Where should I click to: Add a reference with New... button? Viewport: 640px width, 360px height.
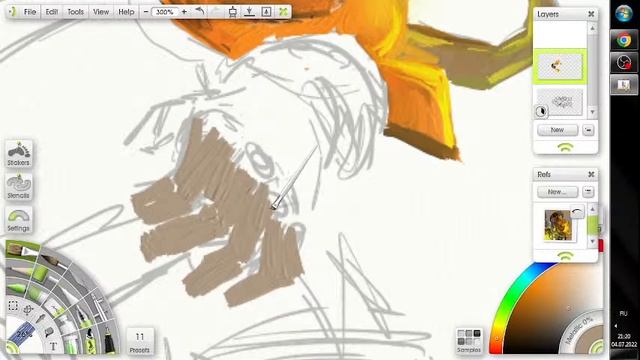[x=558, y=192]
